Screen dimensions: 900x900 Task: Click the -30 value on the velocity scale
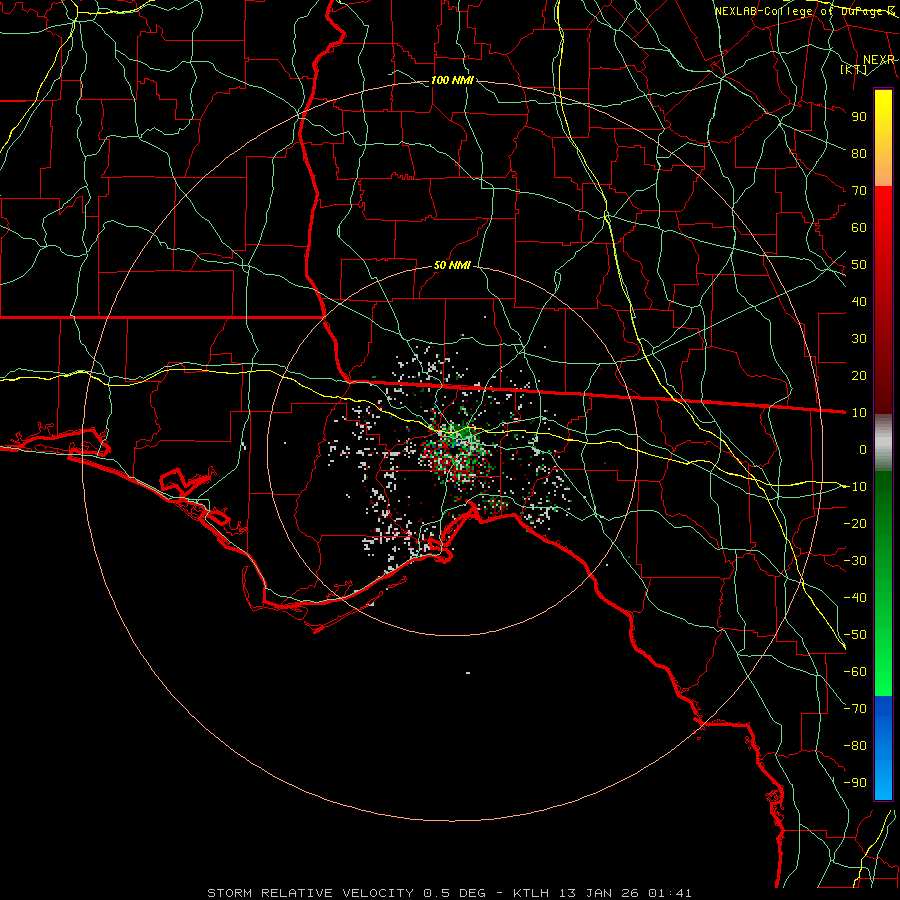(855, 561)
